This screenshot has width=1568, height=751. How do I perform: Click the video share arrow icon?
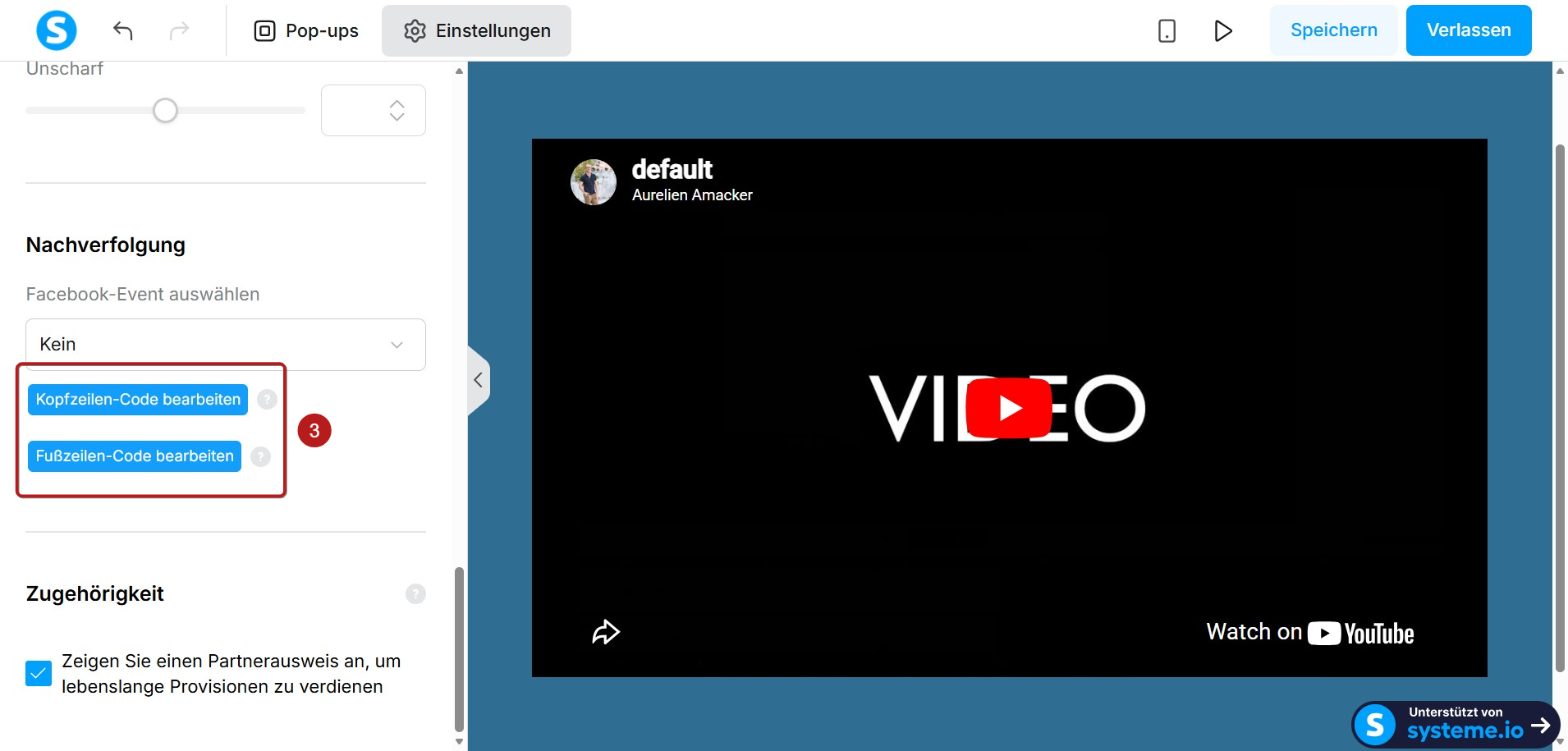pos(606,632)
